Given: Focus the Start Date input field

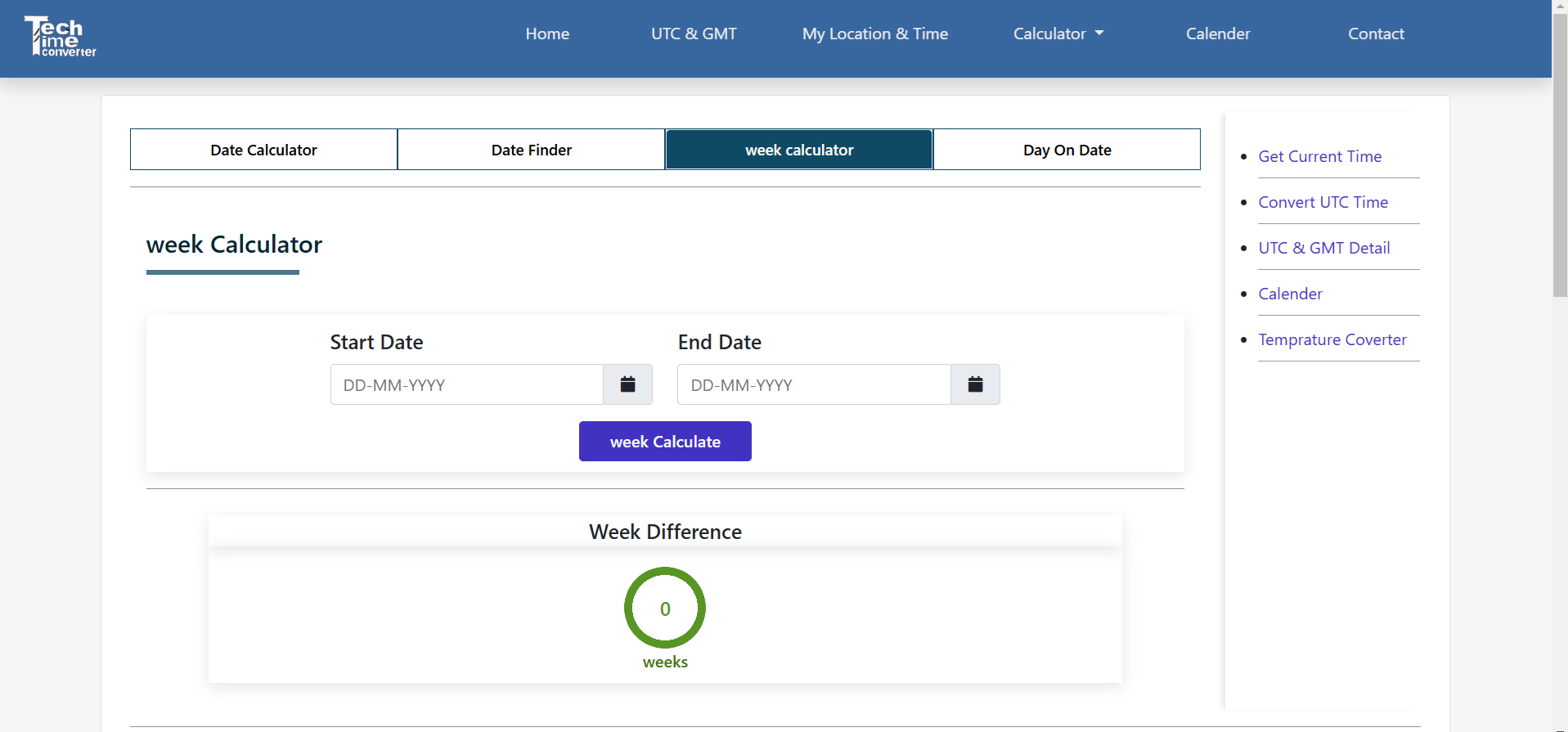Looking at the screenshot, I should coord(466,384).
